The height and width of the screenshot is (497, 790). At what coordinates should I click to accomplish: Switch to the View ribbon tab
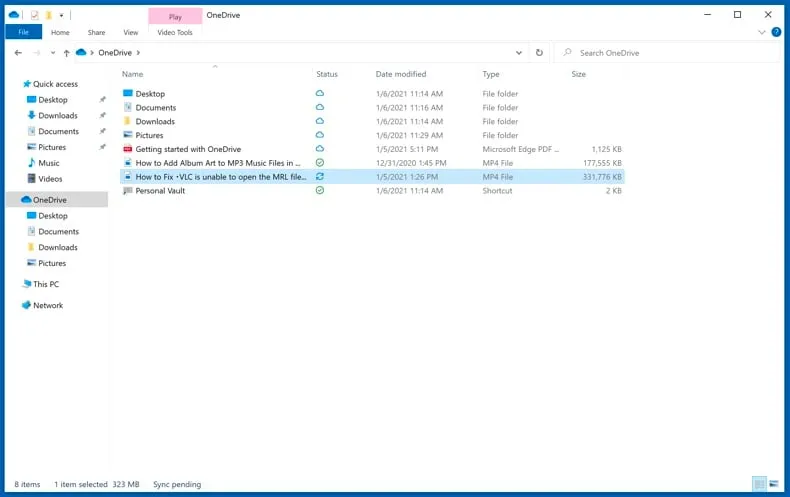click(130, 32)
